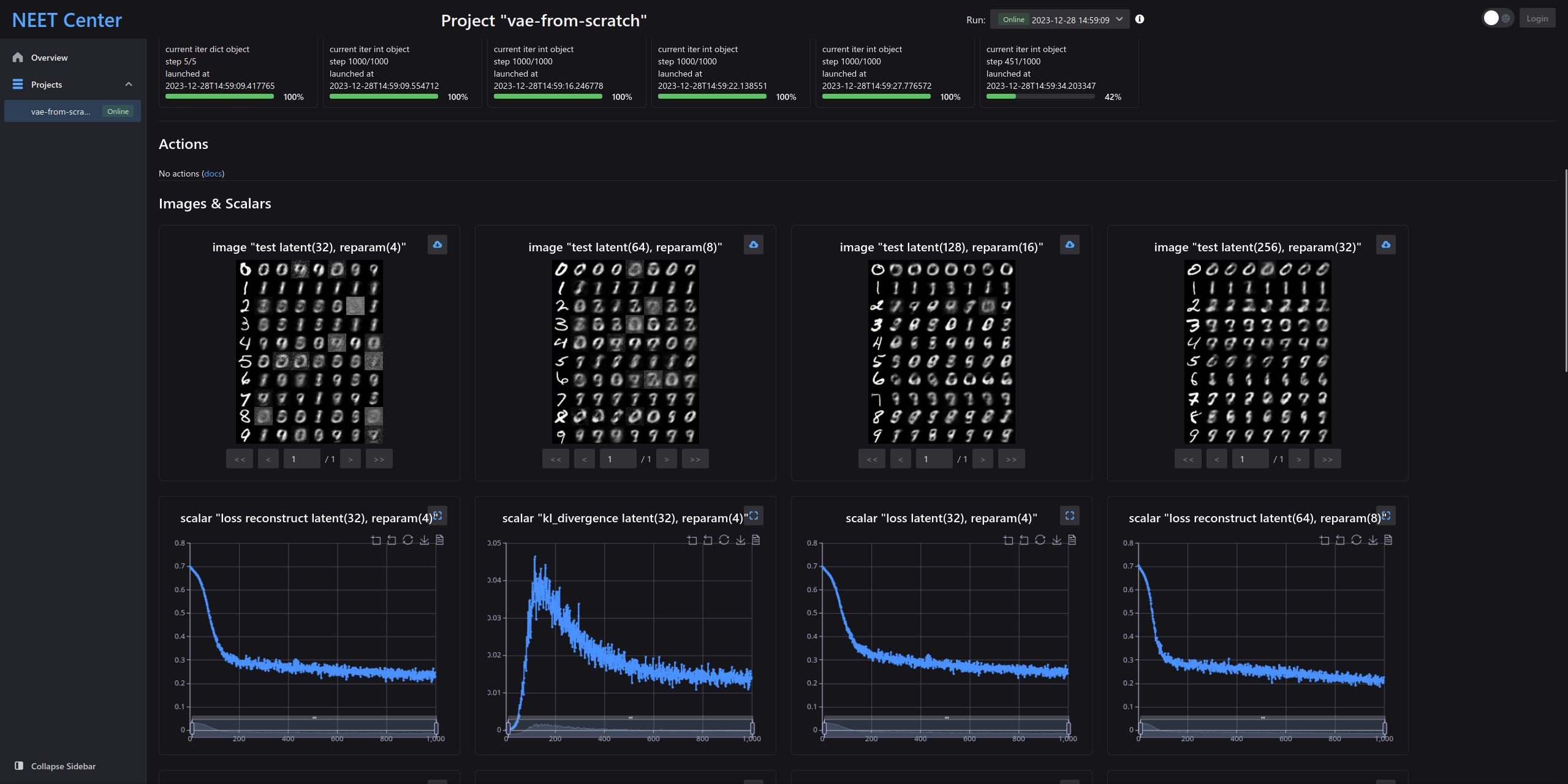The width and height of the screenshot is (1568, 784).
Task: Click zoom reset on kl_divergence latent(32) chart
Action: [708, 540]
